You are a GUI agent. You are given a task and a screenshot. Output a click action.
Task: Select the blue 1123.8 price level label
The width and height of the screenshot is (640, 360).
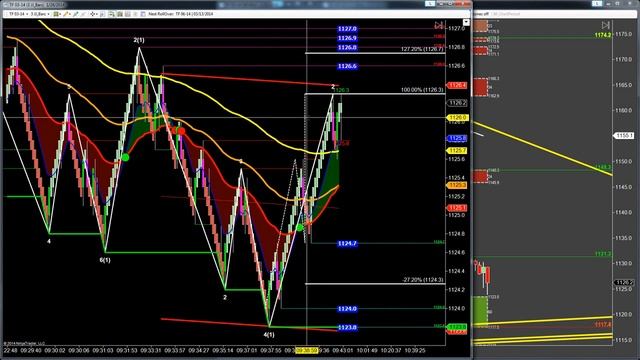point(347,327)
